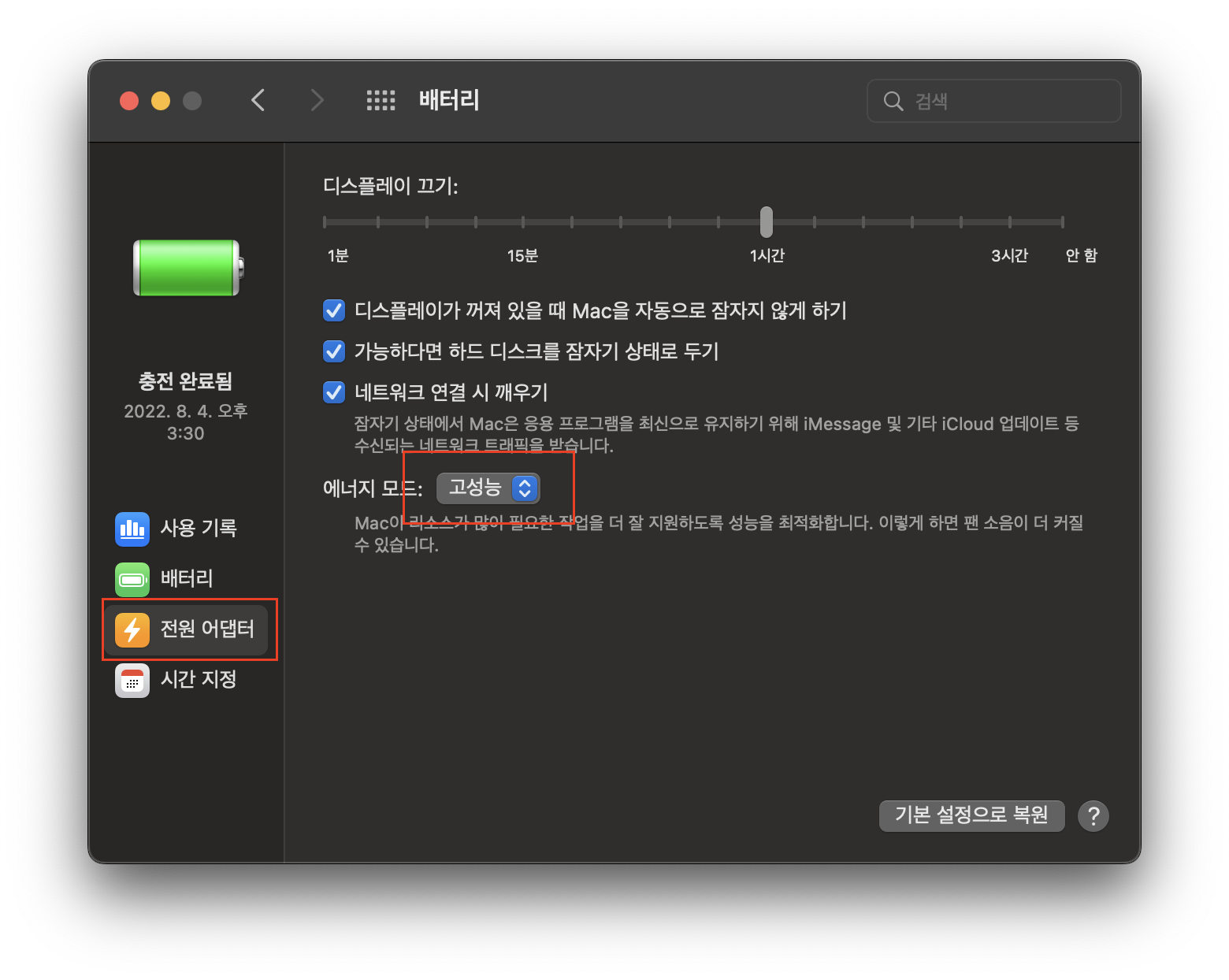Click 기본 설정으로 복원 button

click(x=971, y=815)
